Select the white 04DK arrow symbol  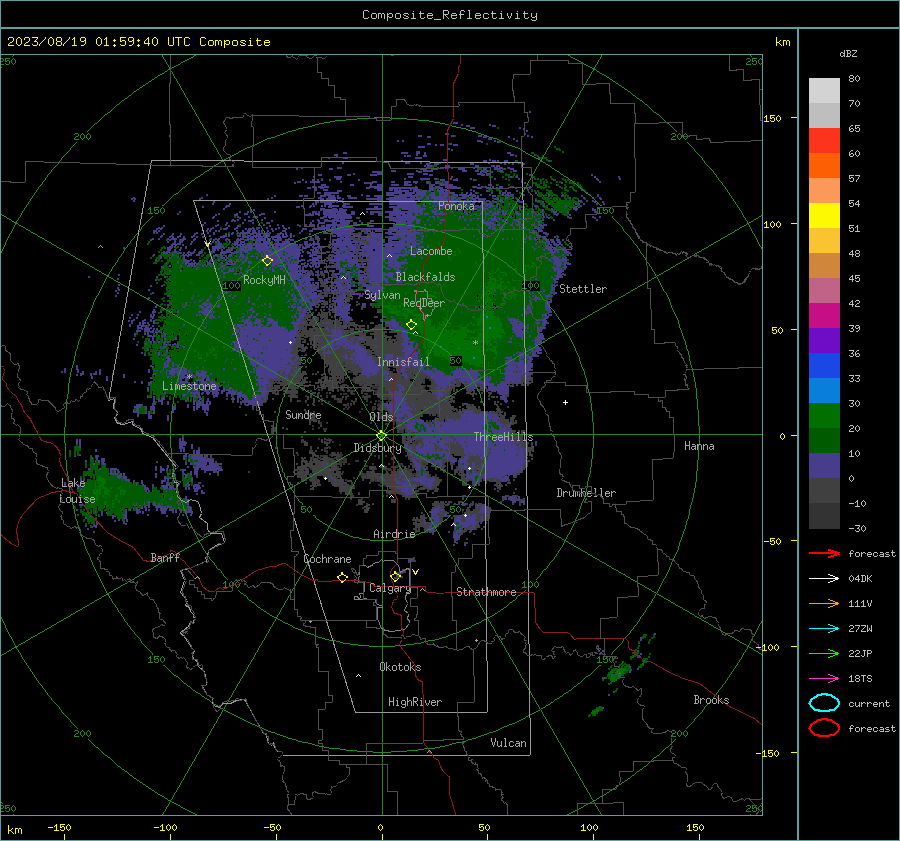[824, 579]
